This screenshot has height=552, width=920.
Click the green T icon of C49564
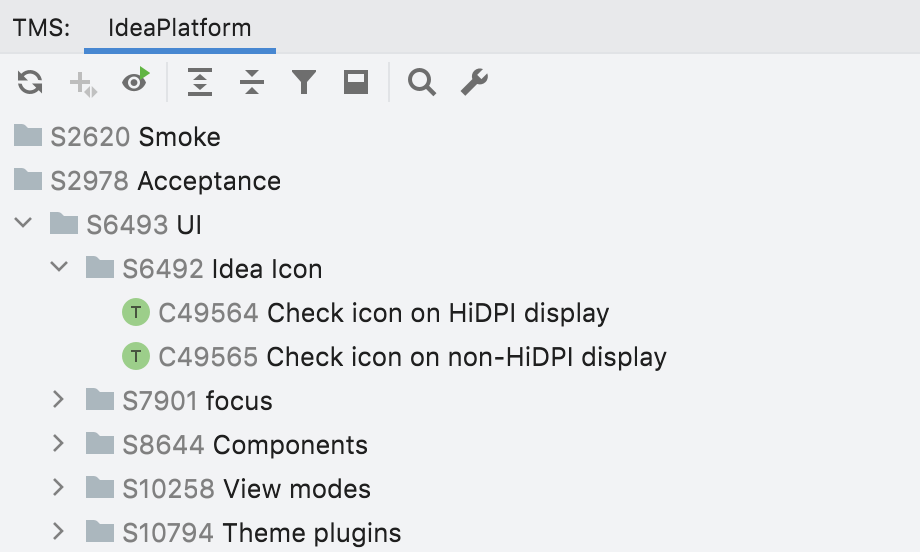coord(136,312)
